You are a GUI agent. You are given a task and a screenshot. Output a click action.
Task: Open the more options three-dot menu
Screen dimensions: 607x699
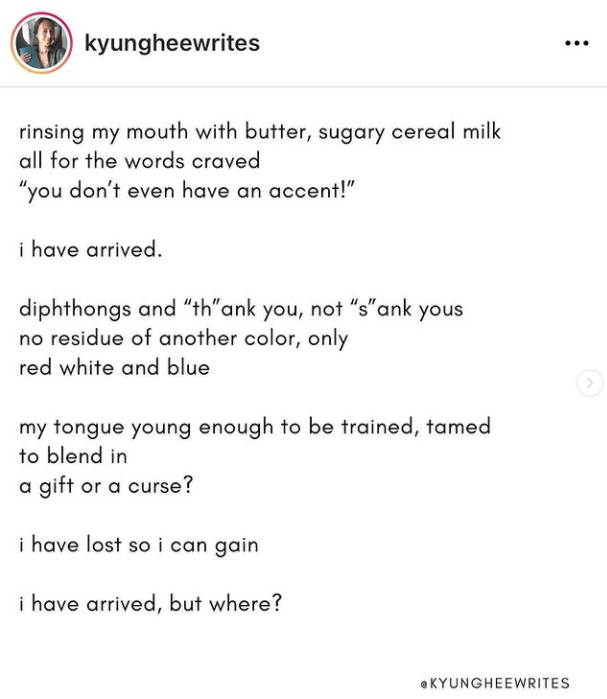pos(576,43)
